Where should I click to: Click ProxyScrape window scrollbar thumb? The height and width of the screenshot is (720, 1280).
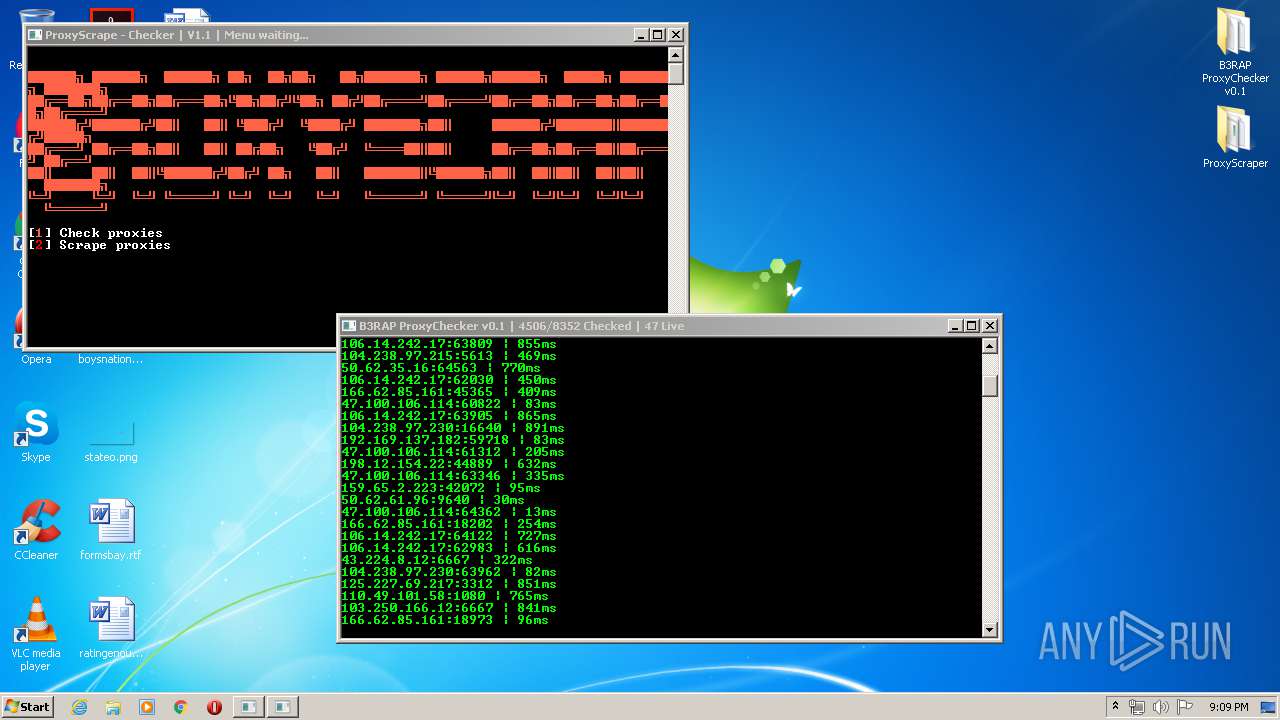(x=676, y=74)
